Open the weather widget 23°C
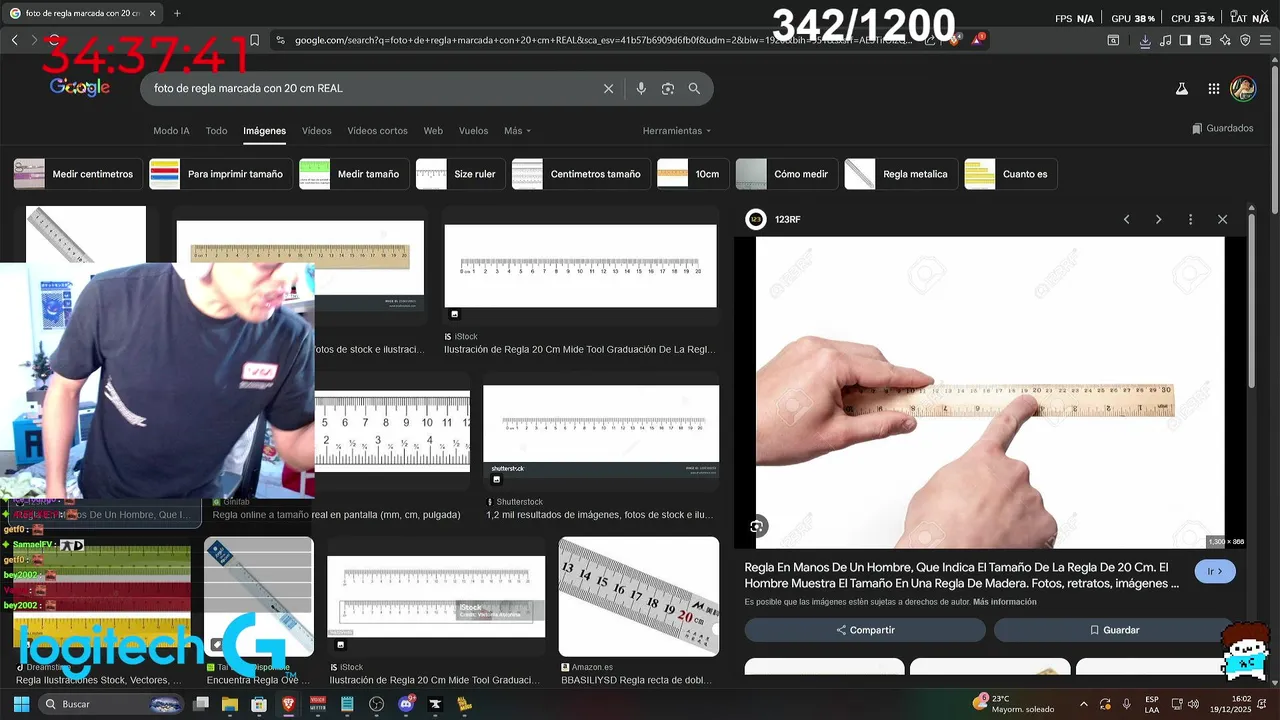Image resolution: width=1280 pixels, height=720 pixels. point(1013,704)
